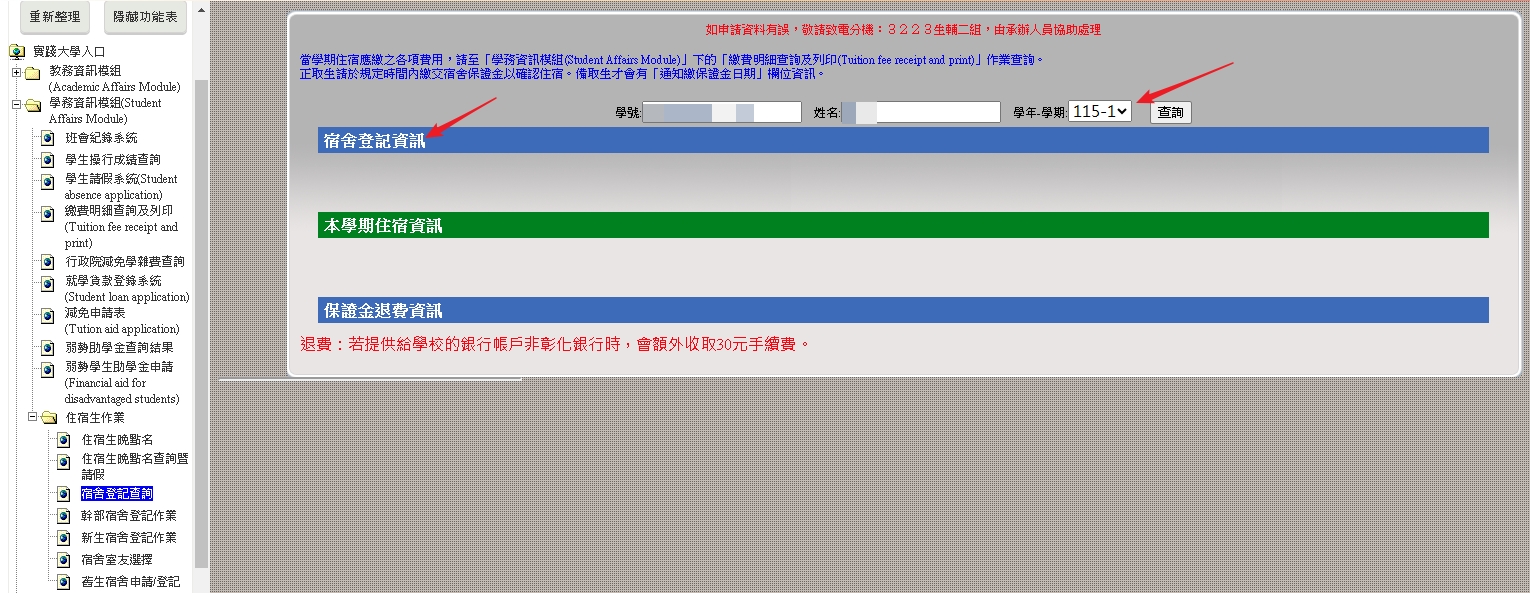1530x593 pixels.
Task: Collapse the 住宿生作業 folder
Action: 32,417
